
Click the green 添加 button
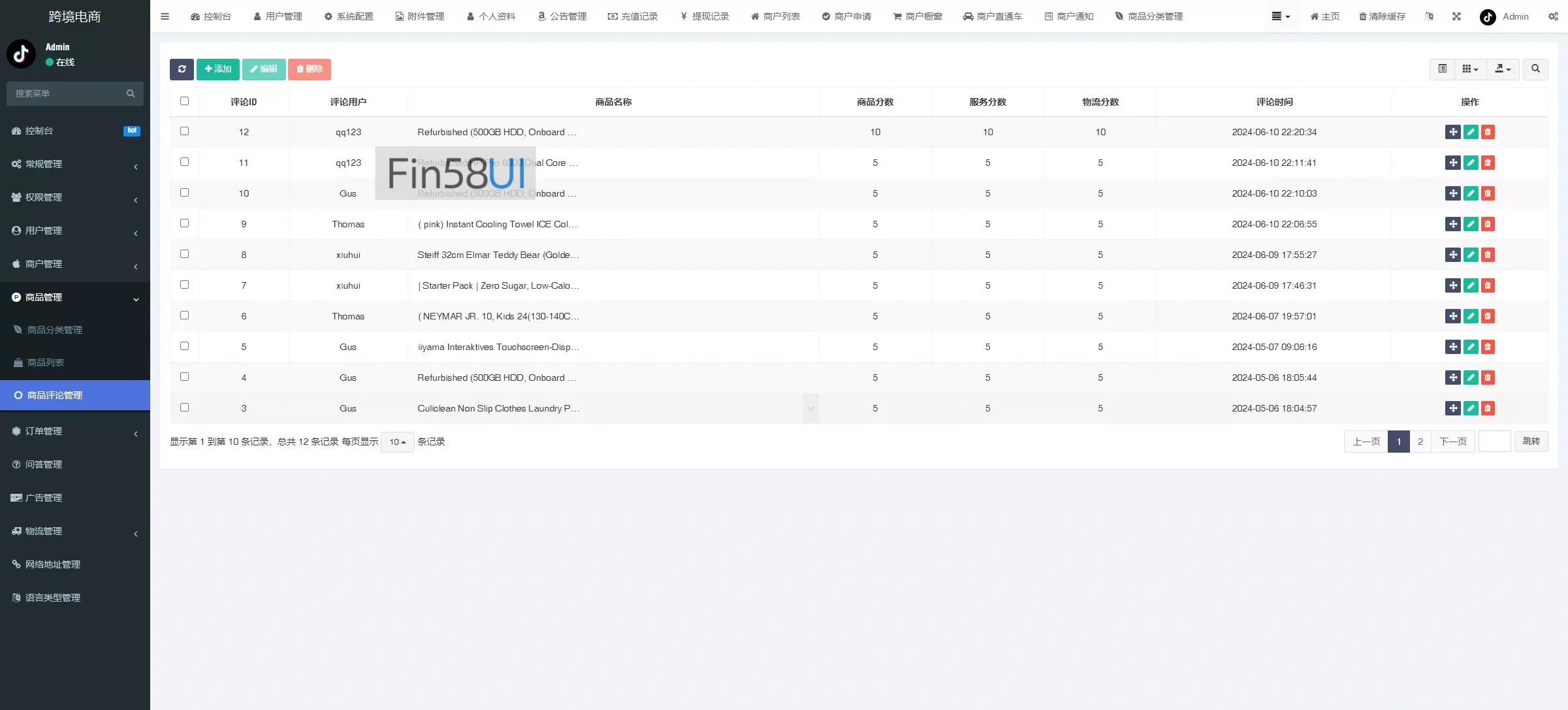pos(218,69)
